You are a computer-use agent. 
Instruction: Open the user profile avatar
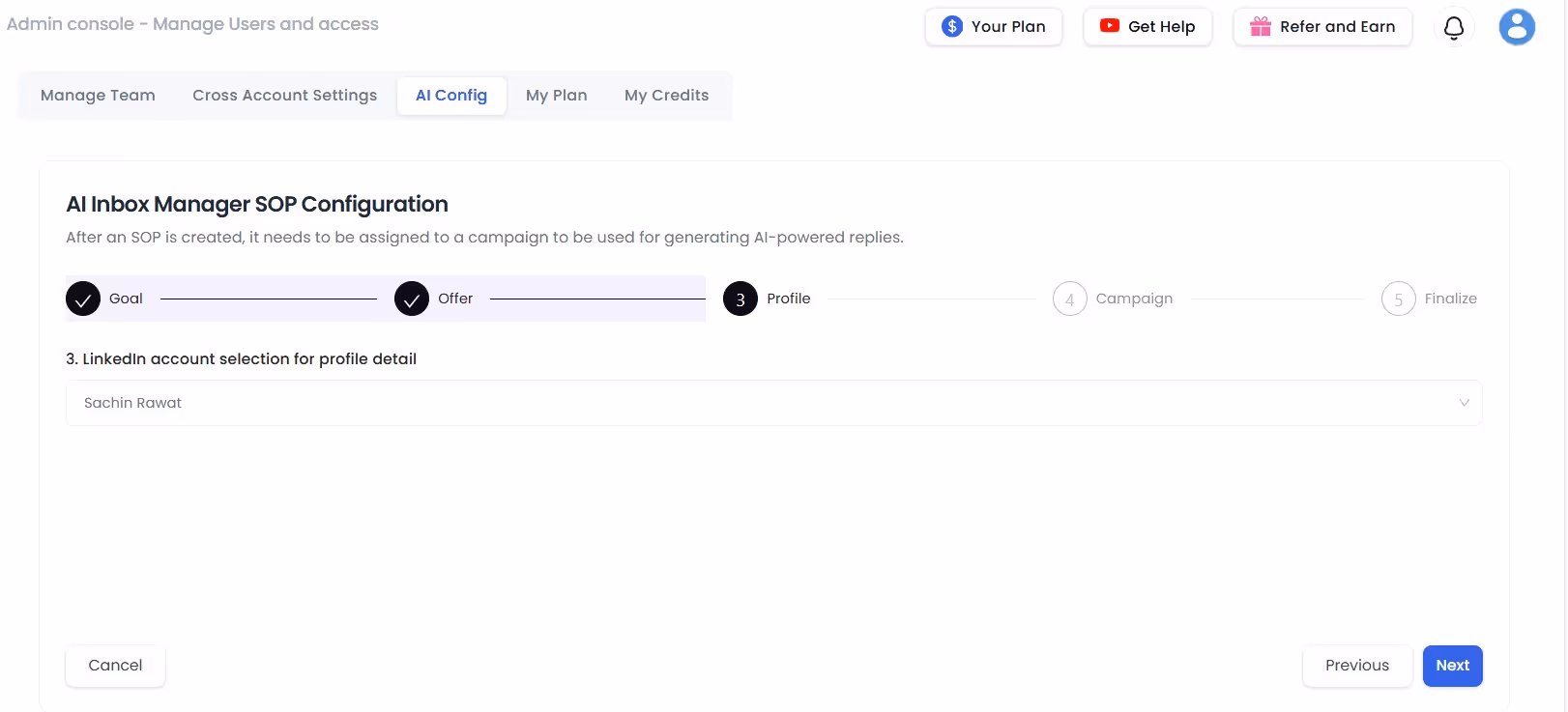[x=1517, y=27]
